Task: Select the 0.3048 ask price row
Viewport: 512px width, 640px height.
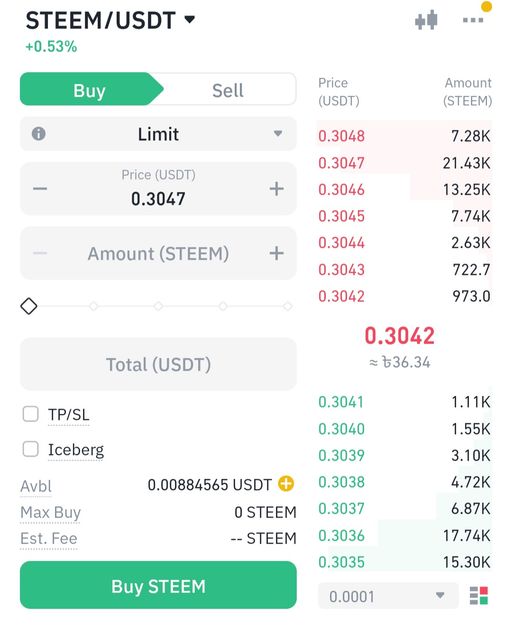Action: pos(404,136)
